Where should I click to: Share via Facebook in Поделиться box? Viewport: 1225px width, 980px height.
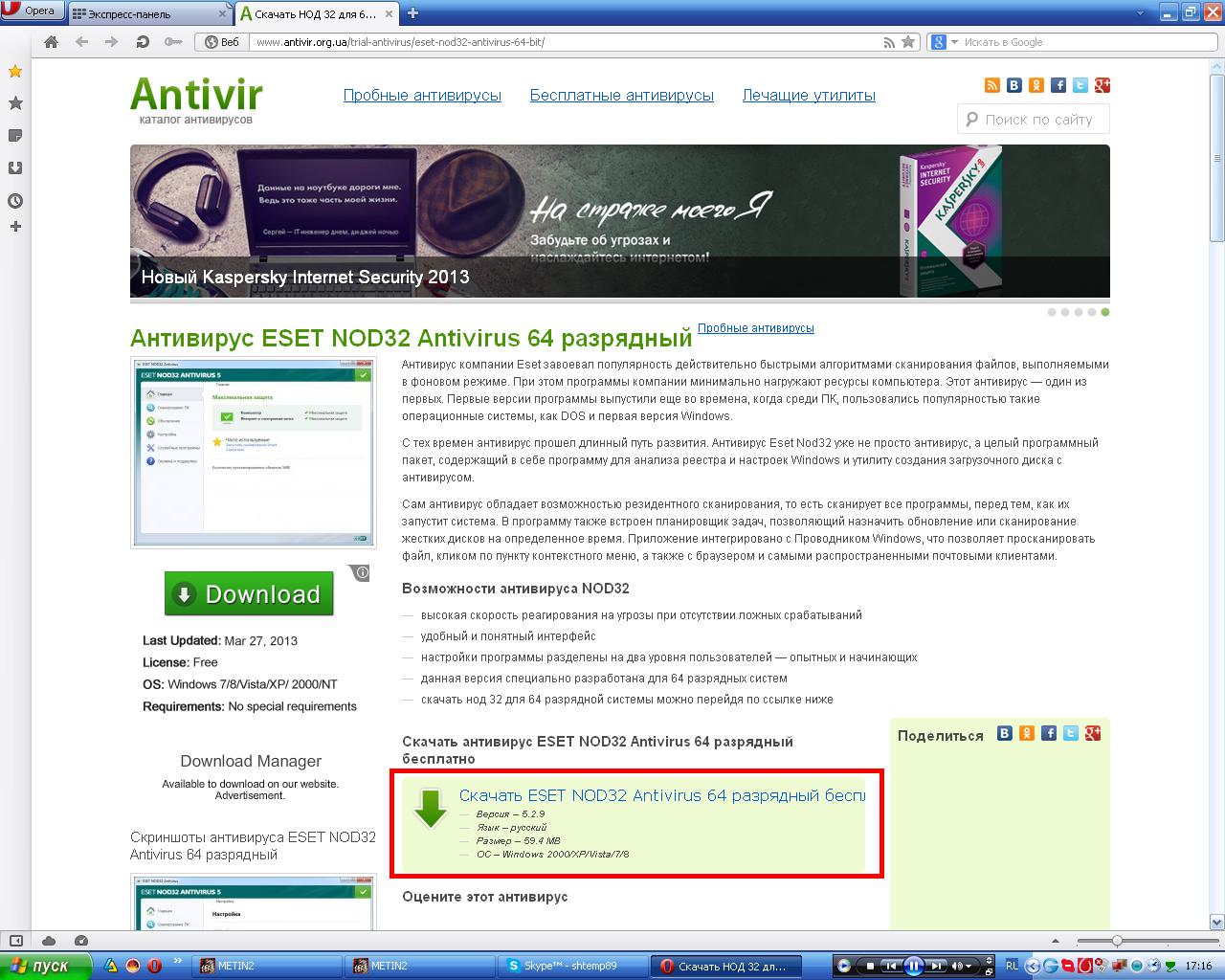pos(1049,733)
